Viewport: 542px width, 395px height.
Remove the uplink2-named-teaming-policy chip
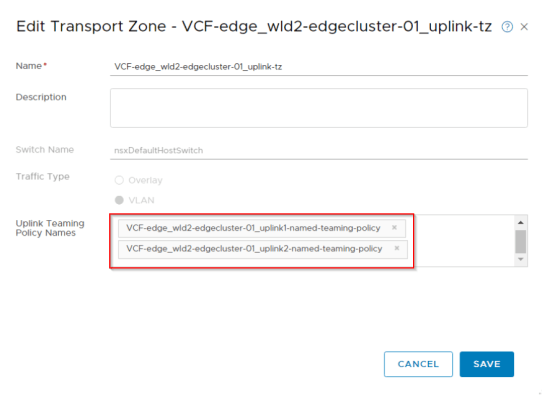click(x=397, y=248)
